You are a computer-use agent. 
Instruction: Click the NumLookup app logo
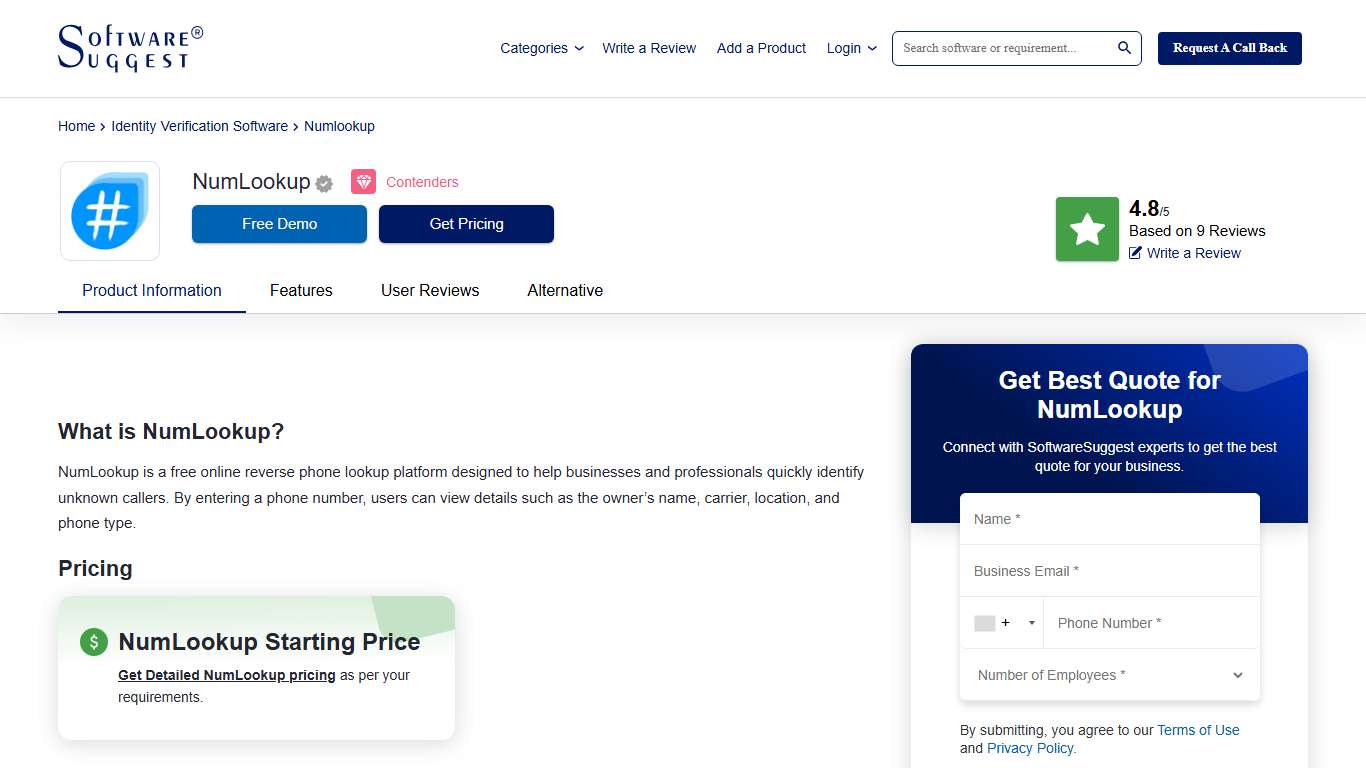(109, 211)
